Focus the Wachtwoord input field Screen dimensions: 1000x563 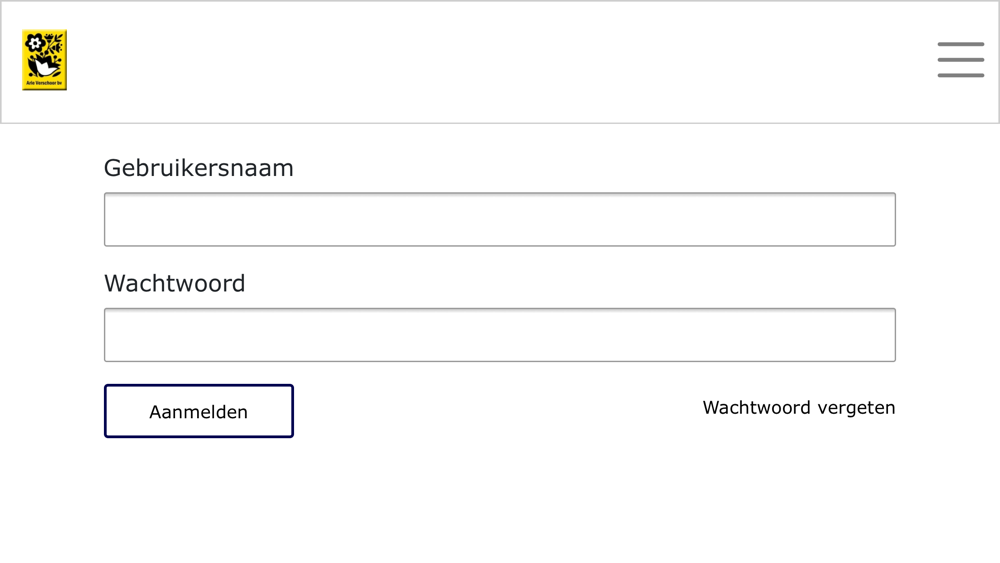[x=500, y=335]
